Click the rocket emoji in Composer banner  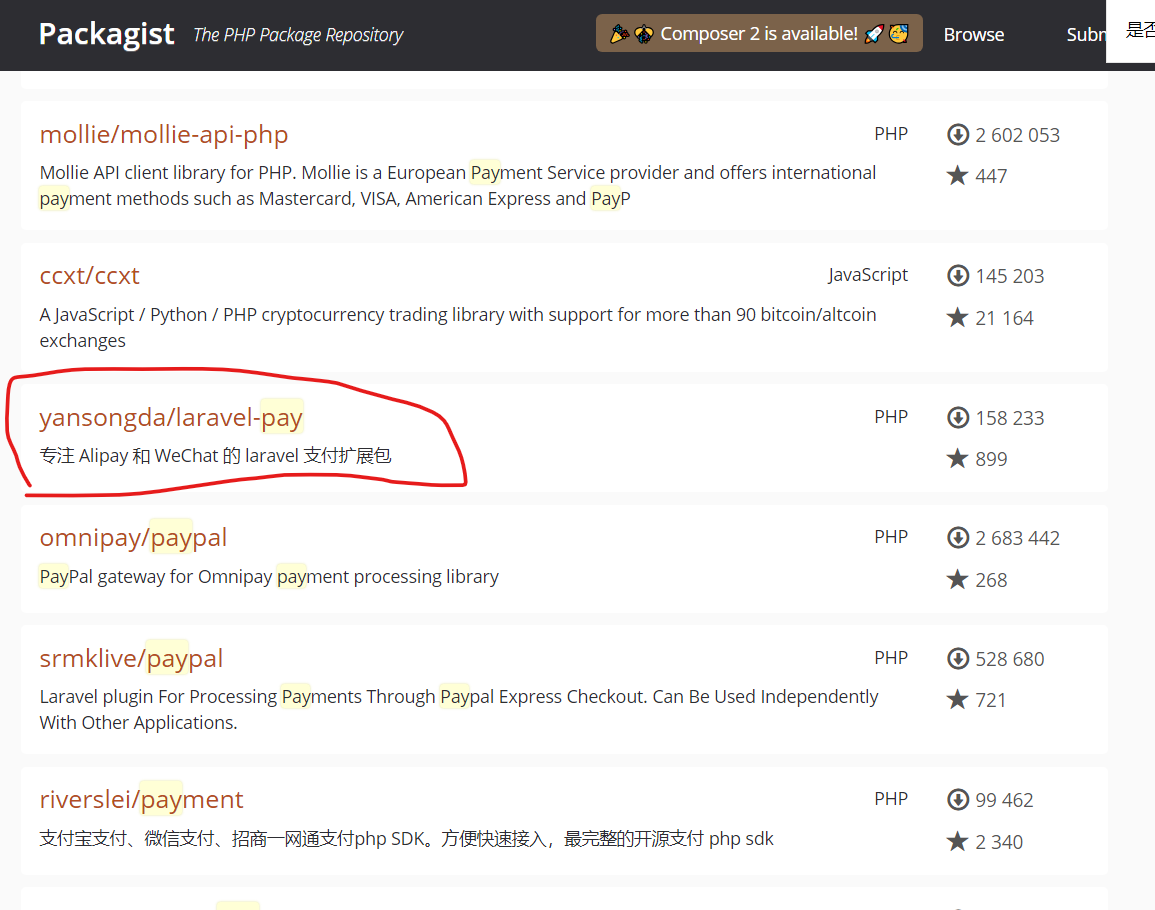[874, 34]
